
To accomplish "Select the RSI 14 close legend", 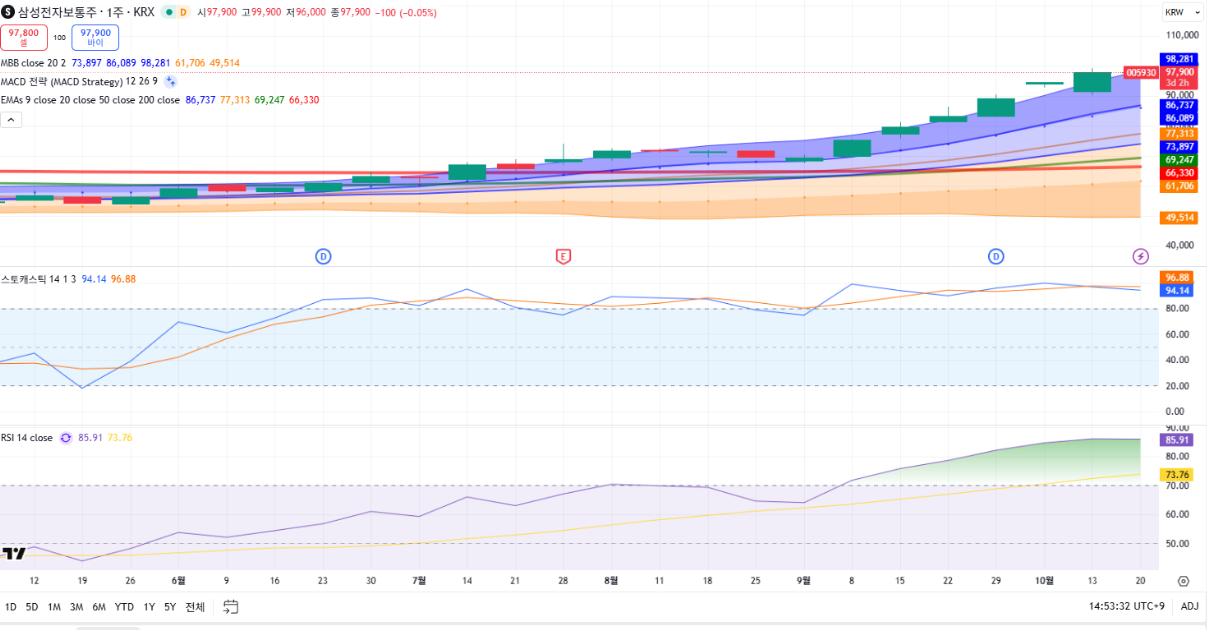I will point(27,438).
